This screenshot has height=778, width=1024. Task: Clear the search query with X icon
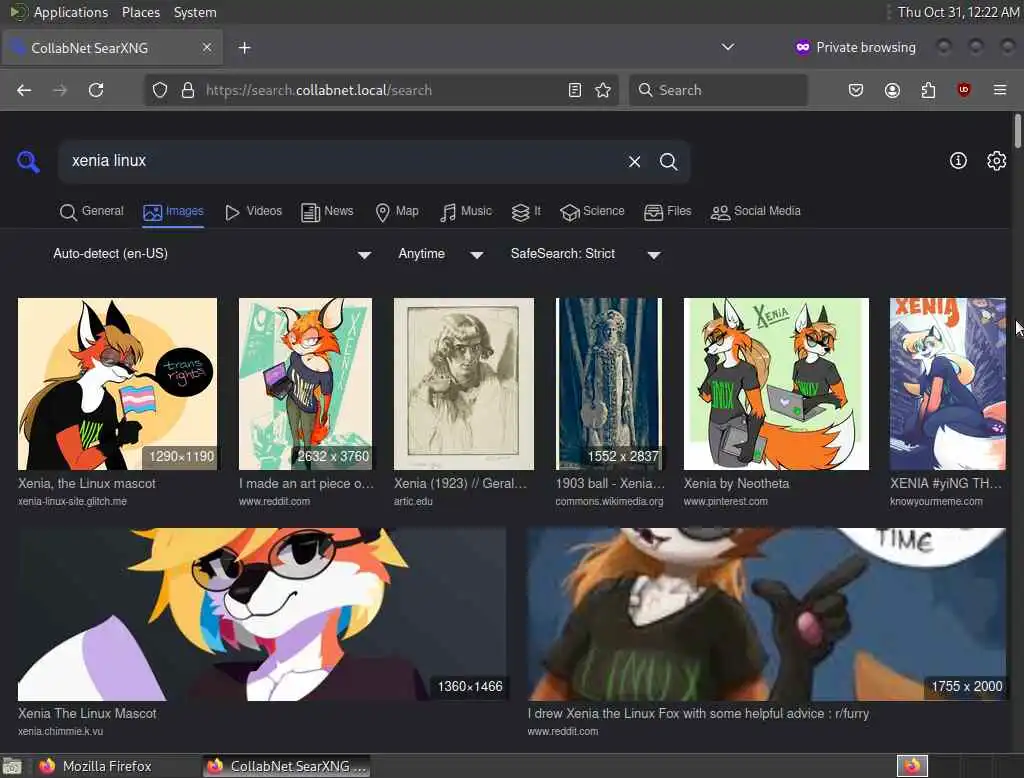pos(634,161)
